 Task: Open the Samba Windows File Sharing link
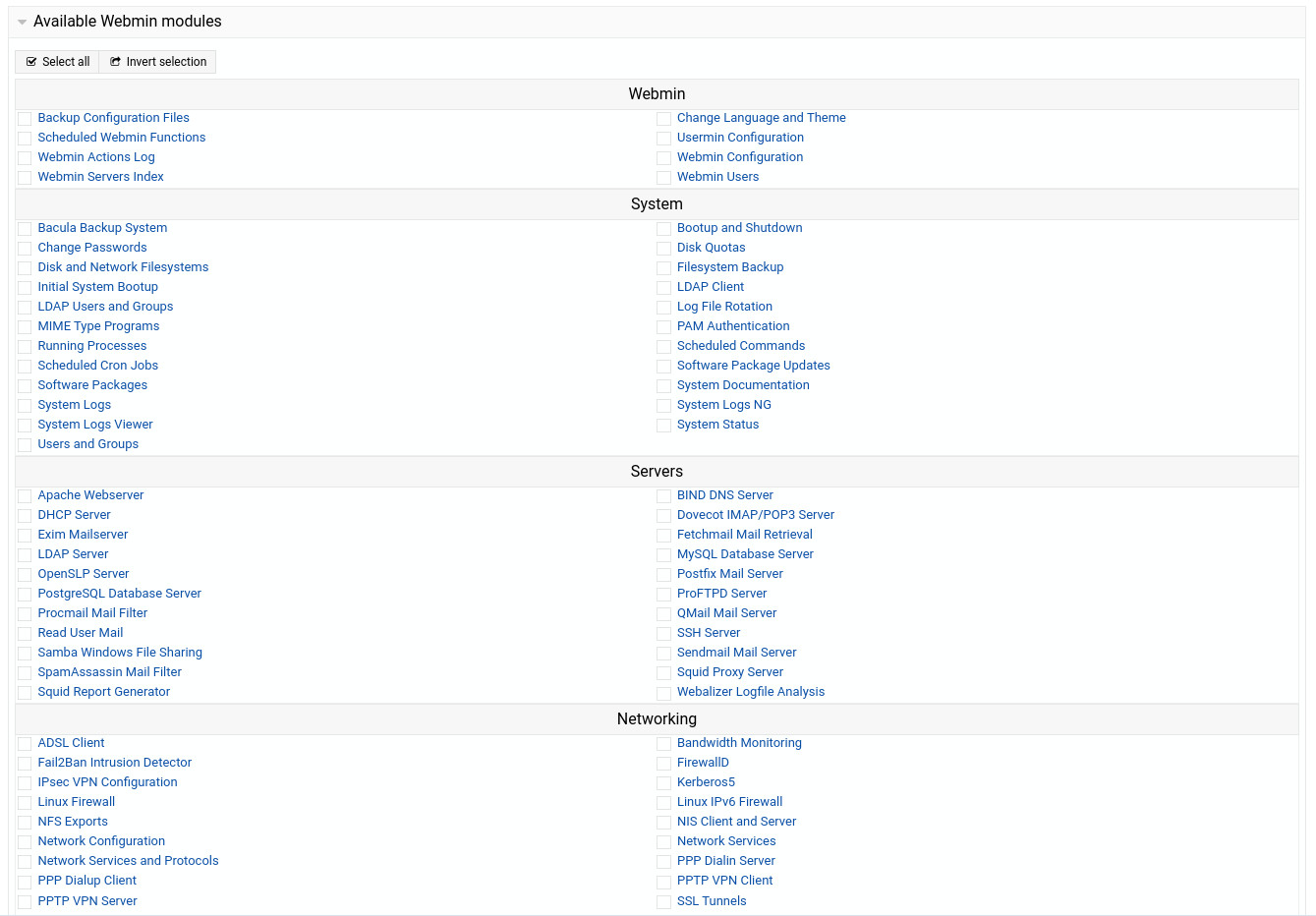[120, 653]
